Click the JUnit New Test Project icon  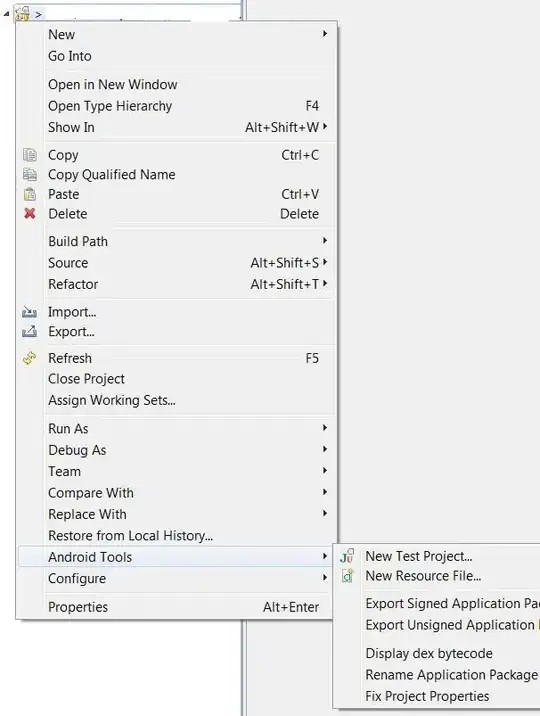click(x=347, y=556)
